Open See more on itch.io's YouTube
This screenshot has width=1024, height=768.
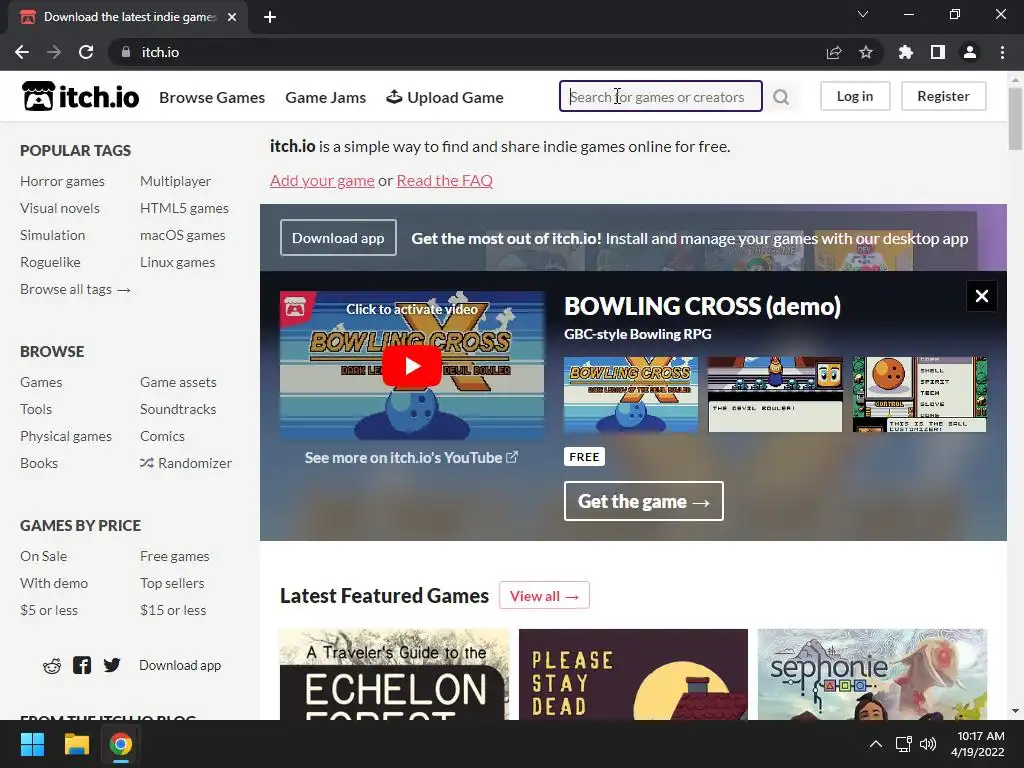point(411,458)
